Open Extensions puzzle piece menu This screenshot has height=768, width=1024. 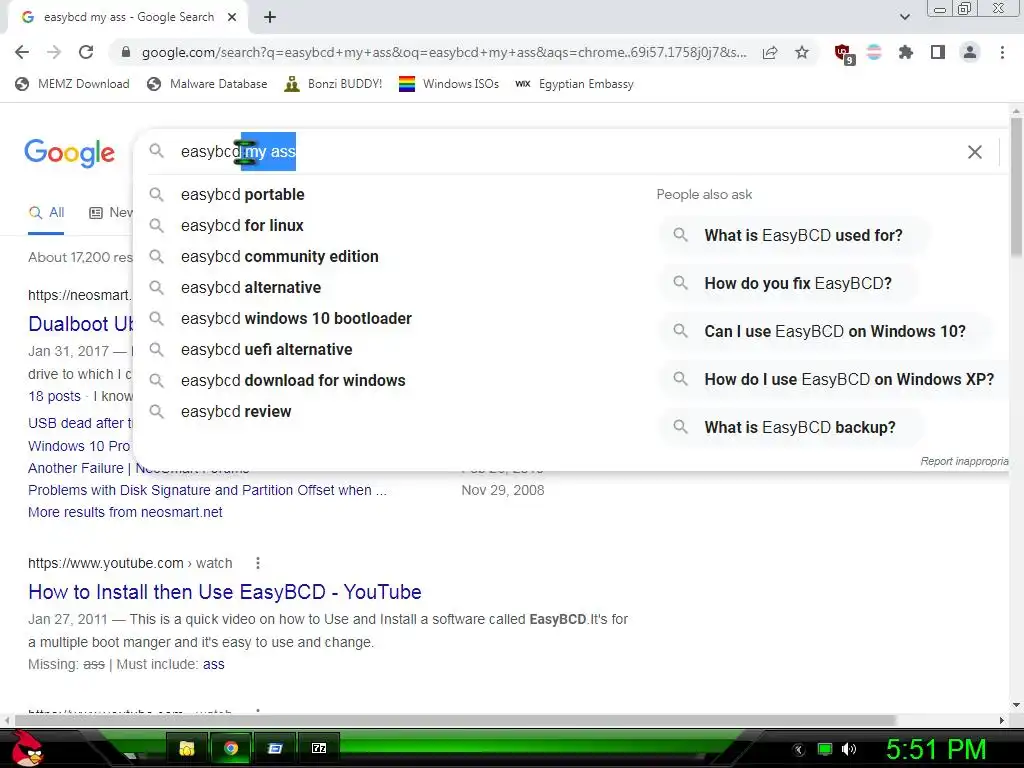[905, 52]
